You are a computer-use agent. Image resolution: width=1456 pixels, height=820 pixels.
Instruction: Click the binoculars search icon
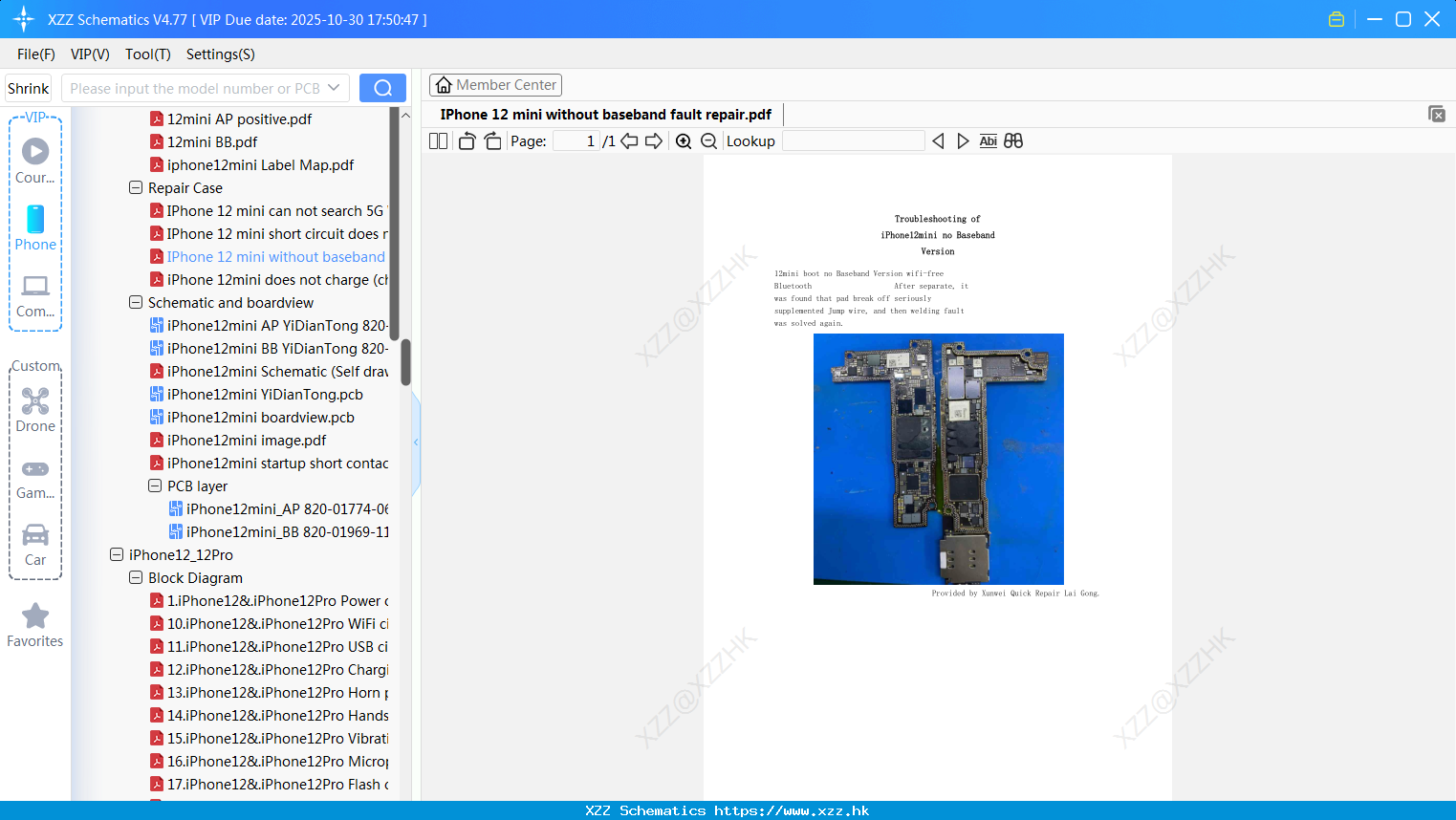point(1013,140)
